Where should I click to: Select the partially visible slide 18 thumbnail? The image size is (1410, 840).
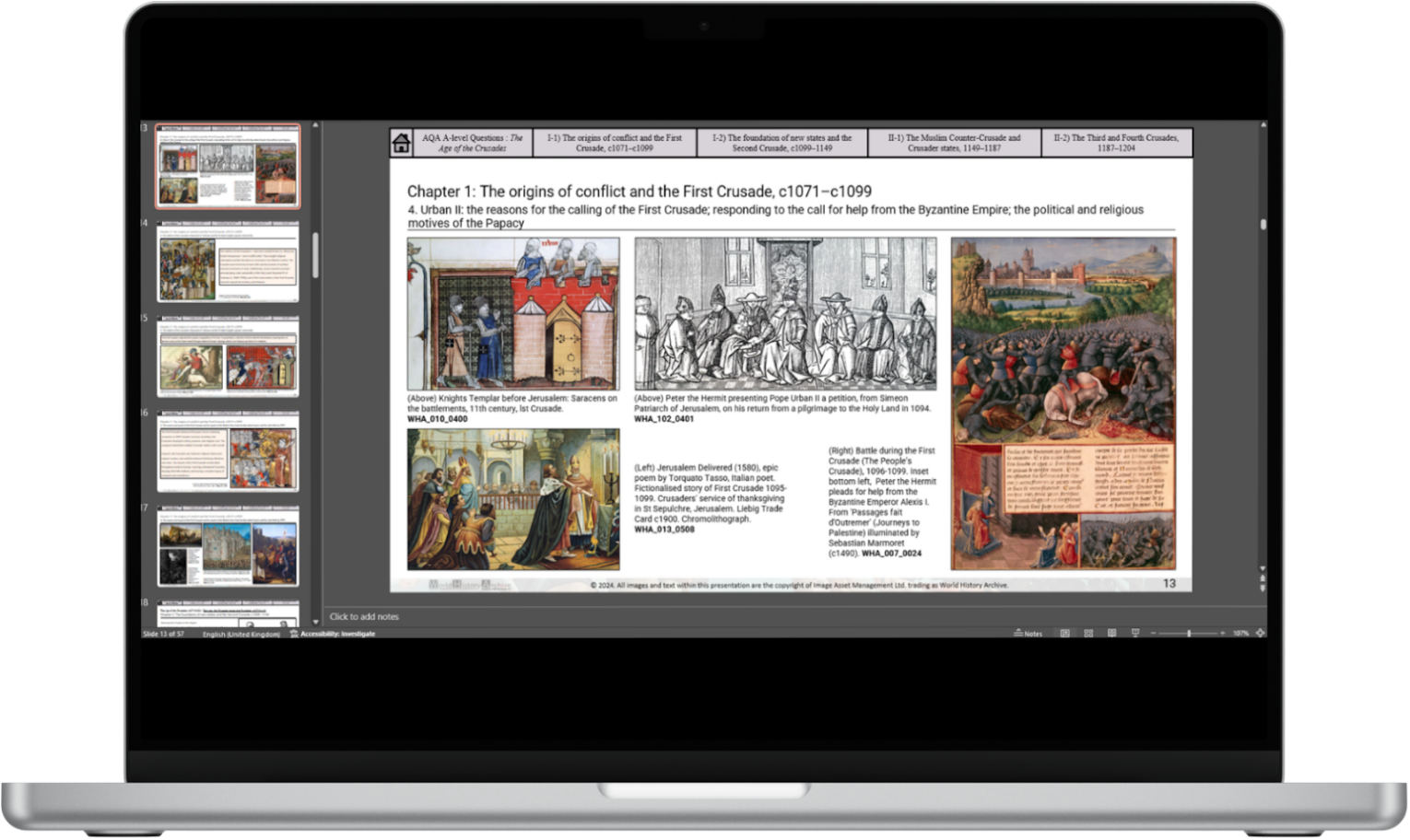click(x=228, y=614)
